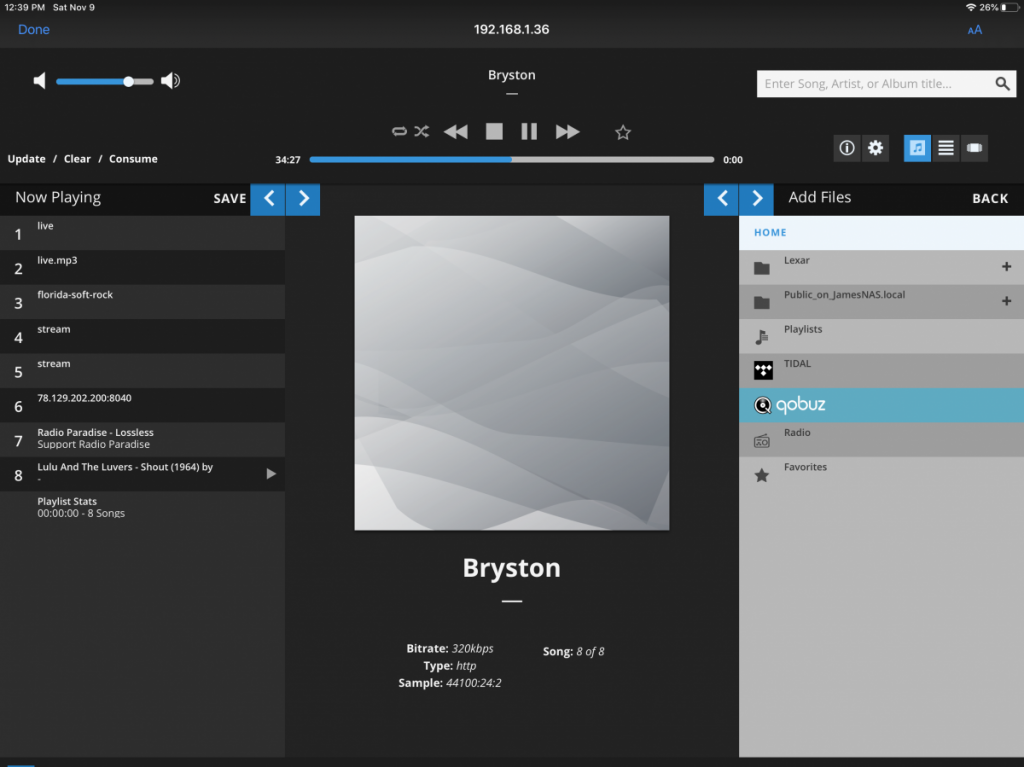
Task: Click left chevron of Add Files panel
Action: point(722,199)
